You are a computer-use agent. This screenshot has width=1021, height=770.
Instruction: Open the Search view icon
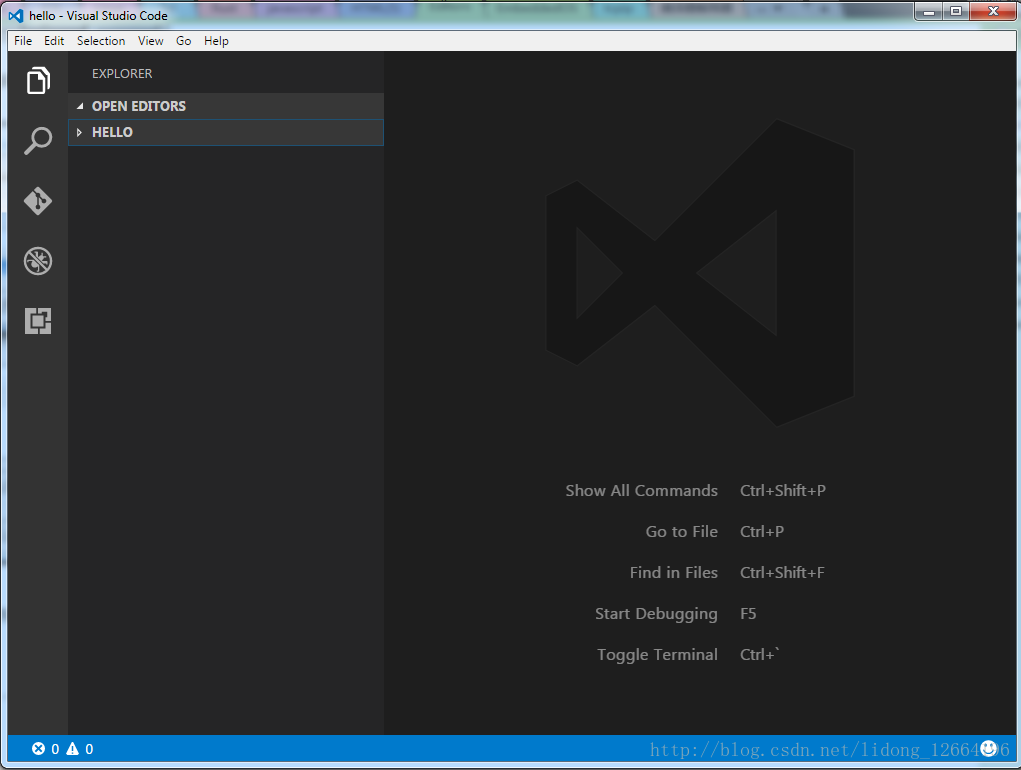pyautogui.click(x=38, y=141)
